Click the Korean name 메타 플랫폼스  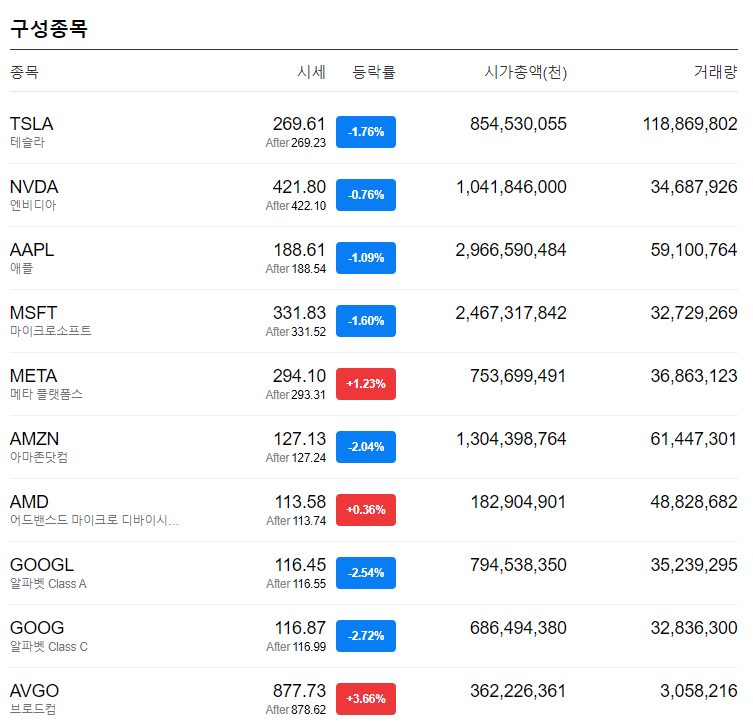click(46, 394)
